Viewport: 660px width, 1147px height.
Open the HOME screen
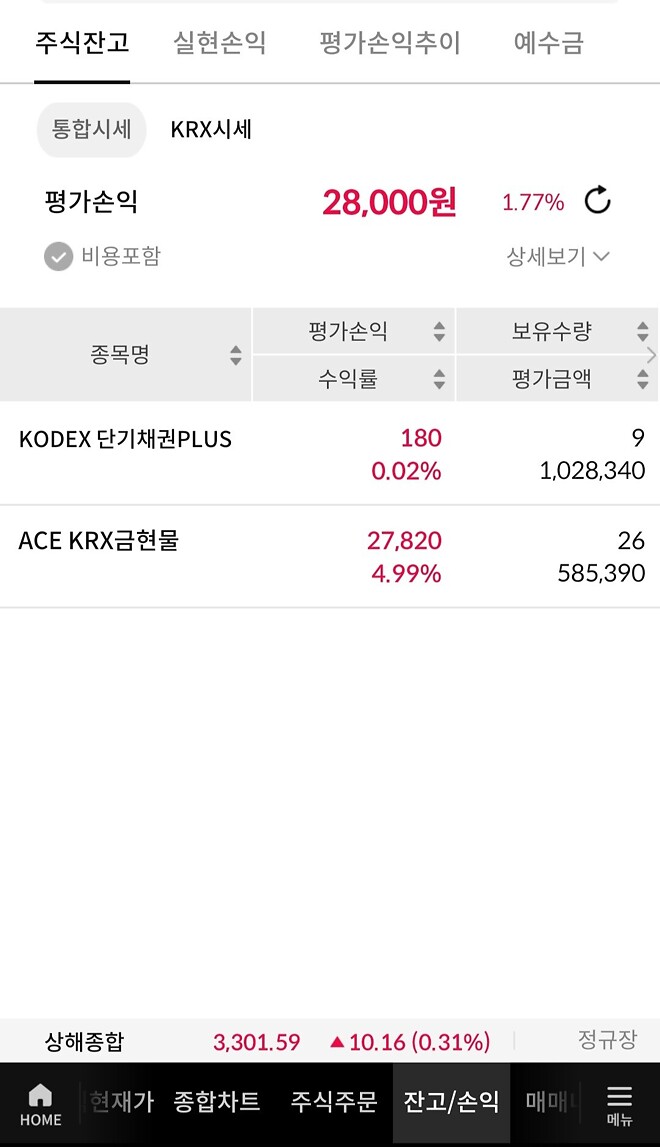[x=39, y=1103]
